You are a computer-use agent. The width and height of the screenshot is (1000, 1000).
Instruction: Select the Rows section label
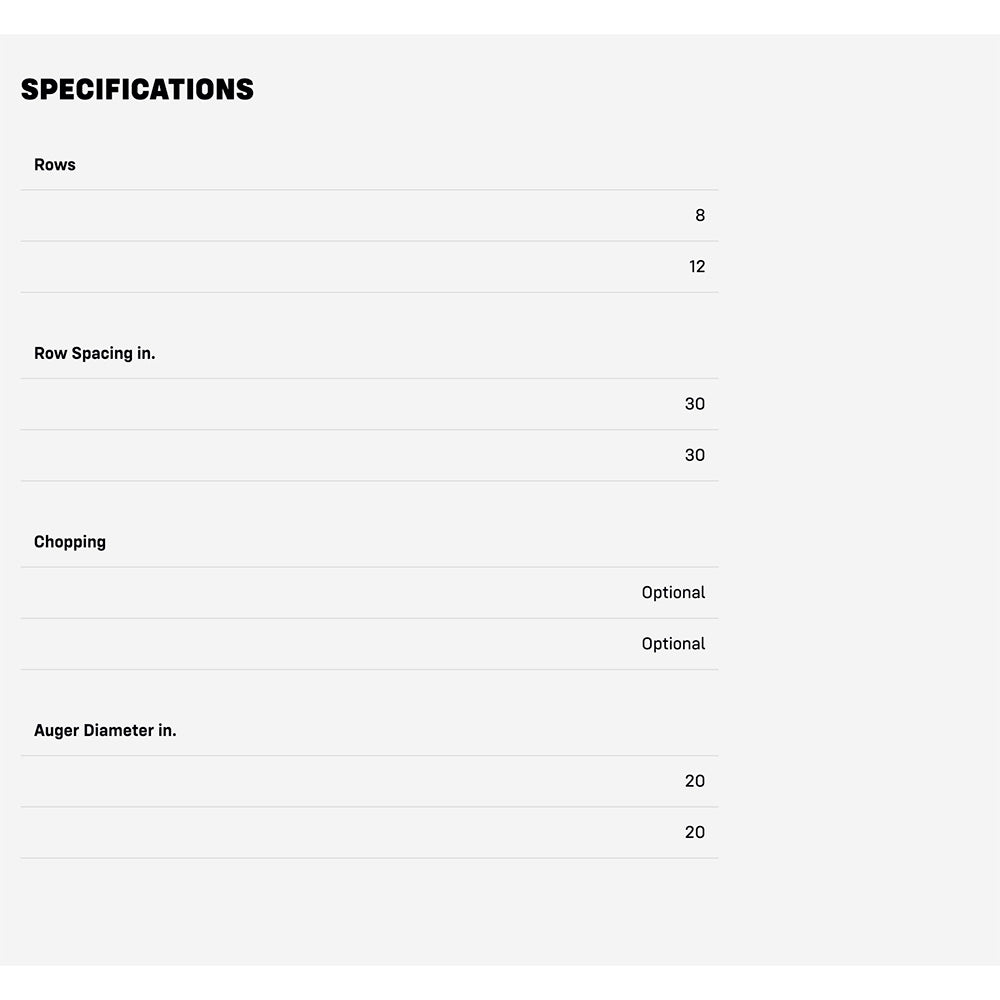tap(55, 165)
